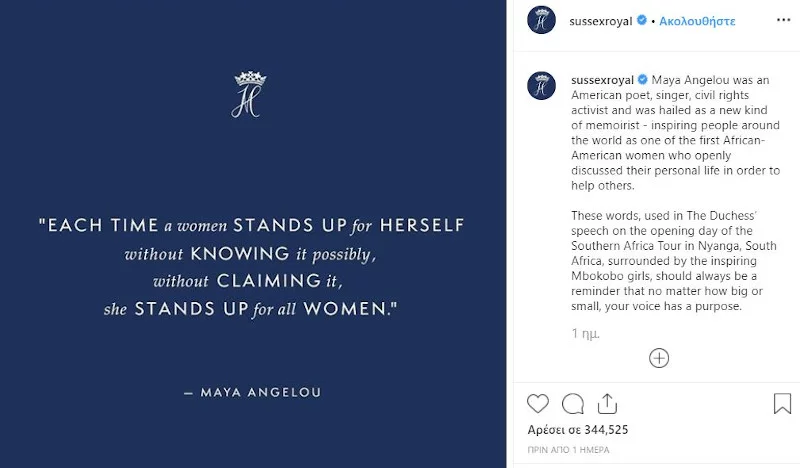Screen dimensions: 800x468
Task: Open the ΠΡΙΝ ΑΠΟ 1 ΗΜΕΡΑ post date
Action: click(568, 450)
